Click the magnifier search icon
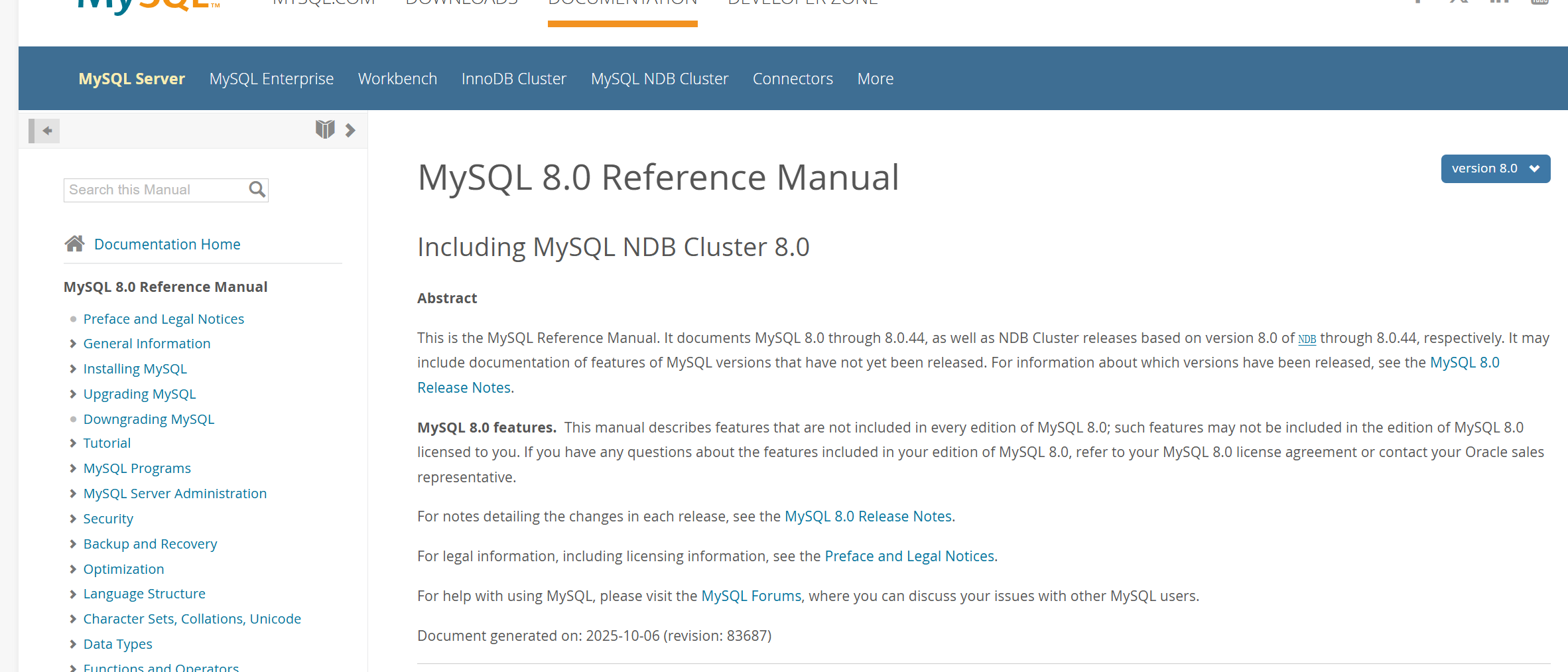The height and width of the screenshot is (672, 1568). click(257, 190)
